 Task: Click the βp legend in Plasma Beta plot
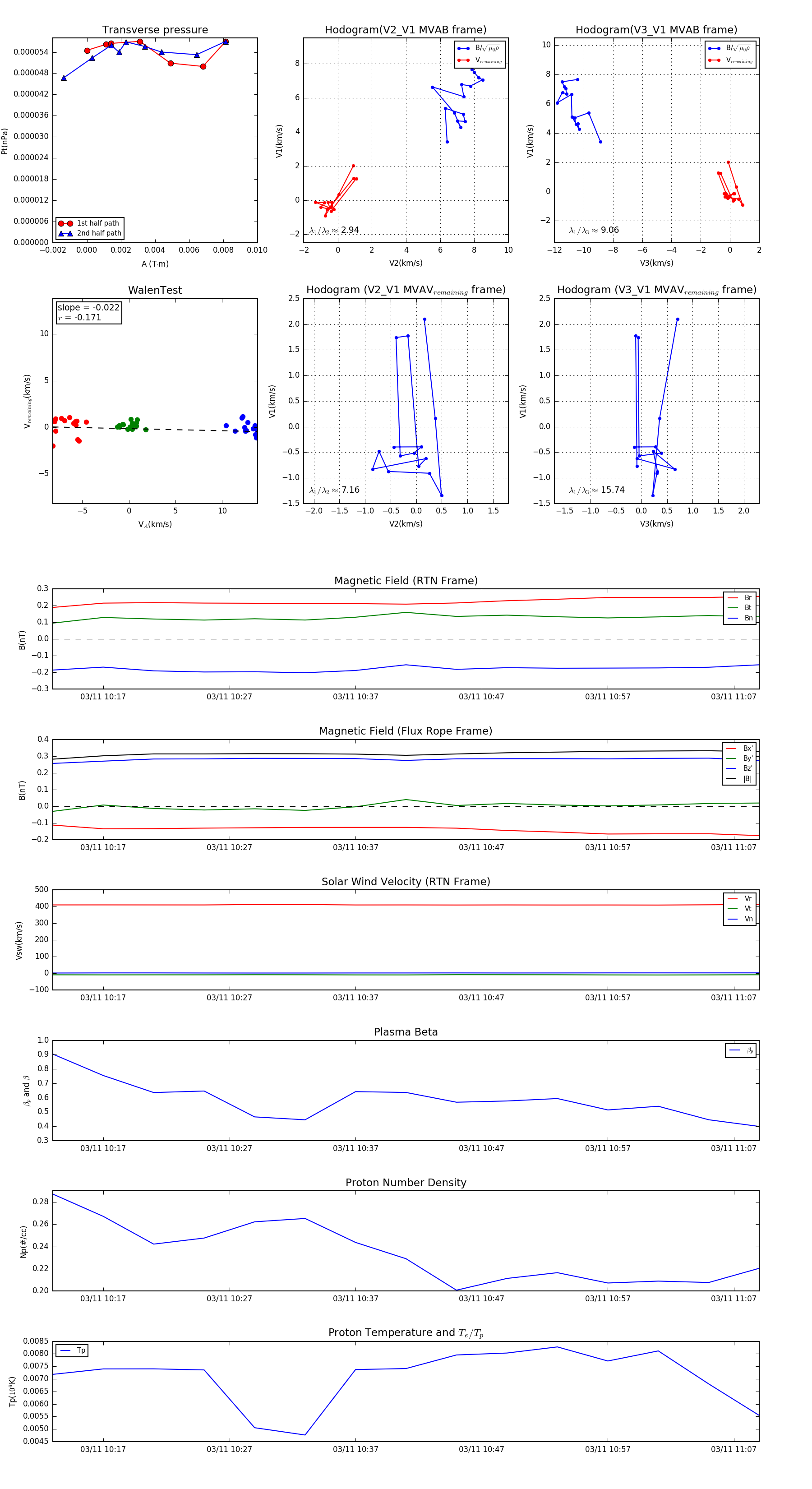tap(741, 1050)
